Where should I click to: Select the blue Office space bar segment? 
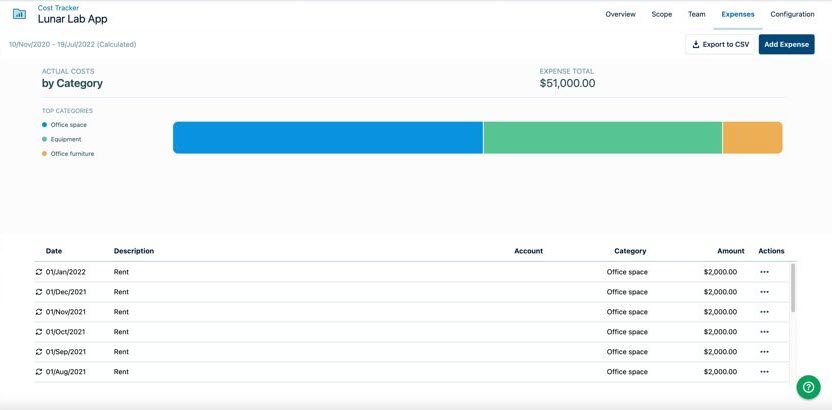[x=327, y=138]
